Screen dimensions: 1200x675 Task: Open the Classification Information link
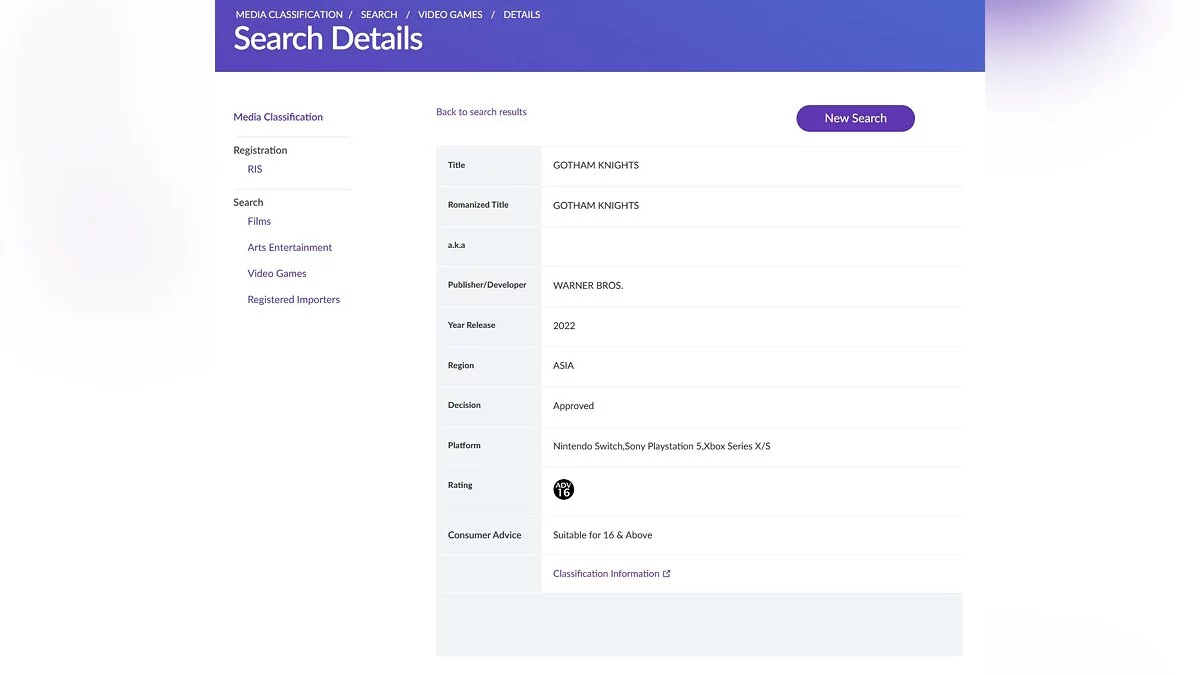(606, 574)
